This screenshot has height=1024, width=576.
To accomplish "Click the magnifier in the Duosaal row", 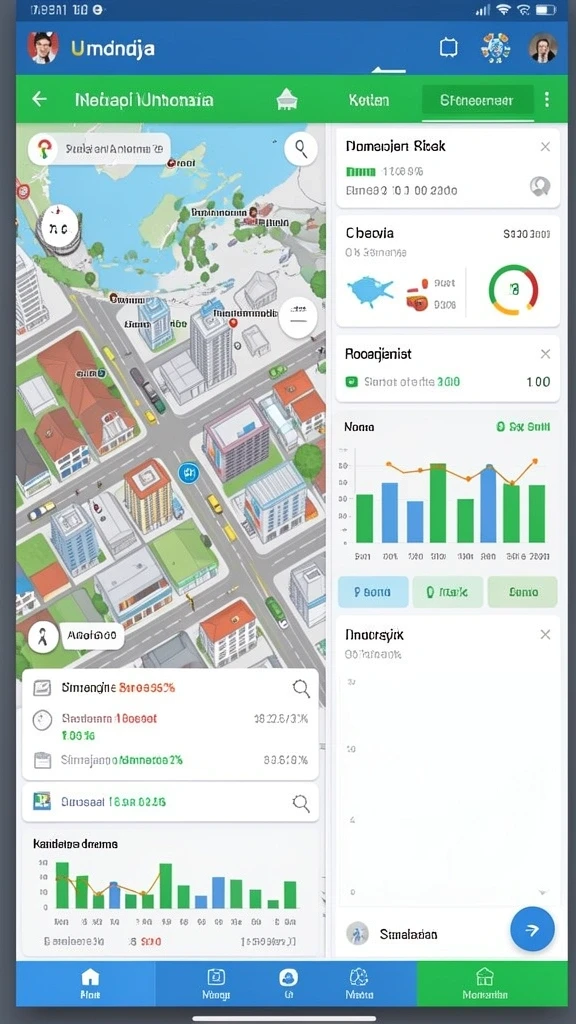I will tap(301, 803).
